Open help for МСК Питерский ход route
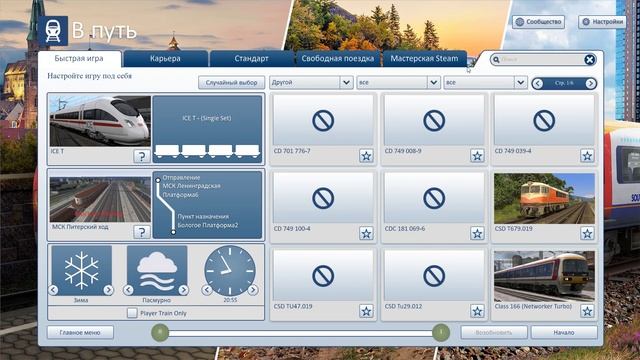This screenshot has height=360, width=640. [142, 232]
